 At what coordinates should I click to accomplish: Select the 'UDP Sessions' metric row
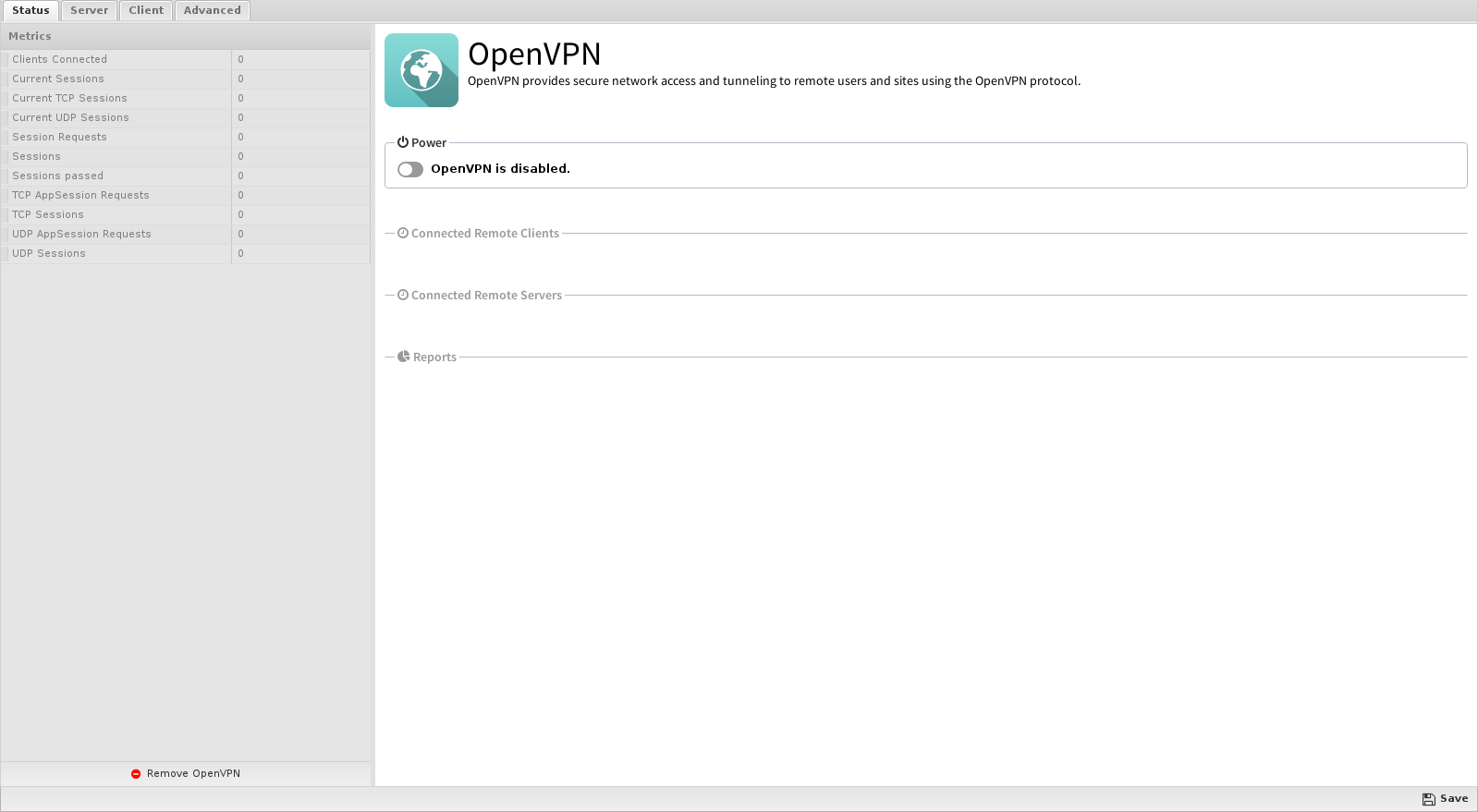tap(186, 253)
